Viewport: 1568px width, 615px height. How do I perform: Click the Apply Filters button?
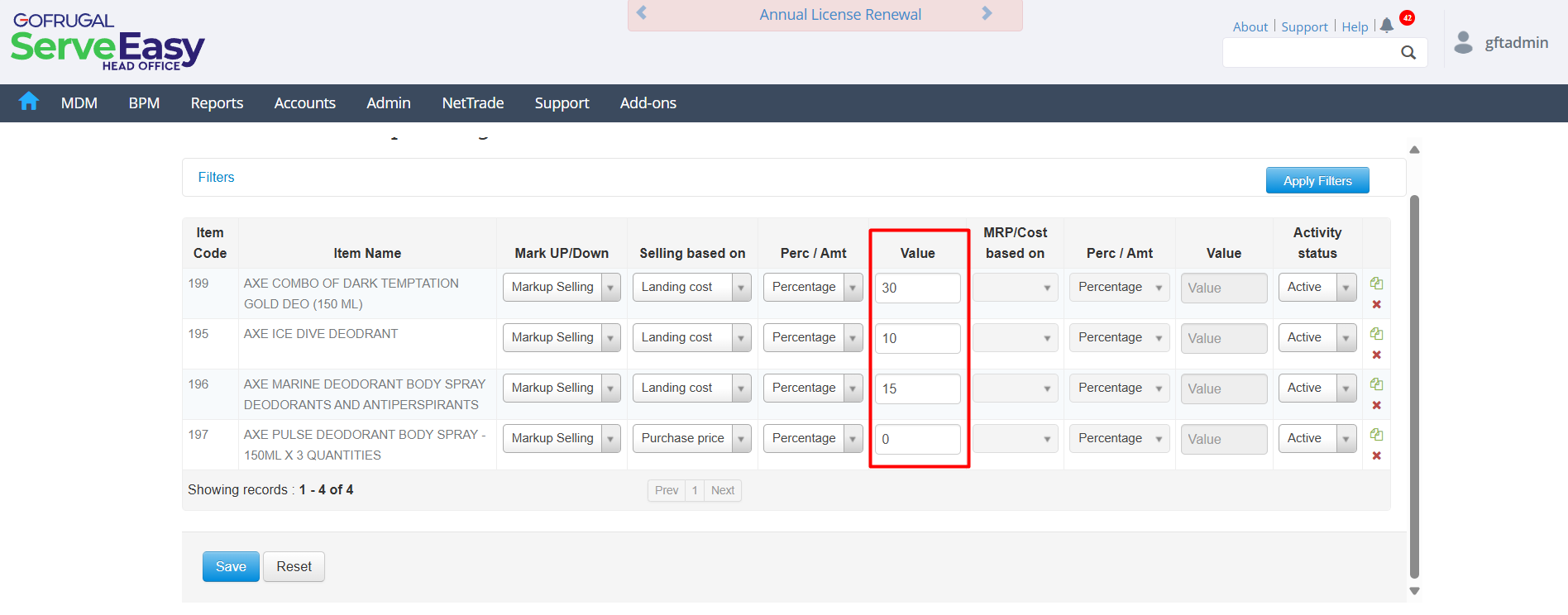point(1317,180)
